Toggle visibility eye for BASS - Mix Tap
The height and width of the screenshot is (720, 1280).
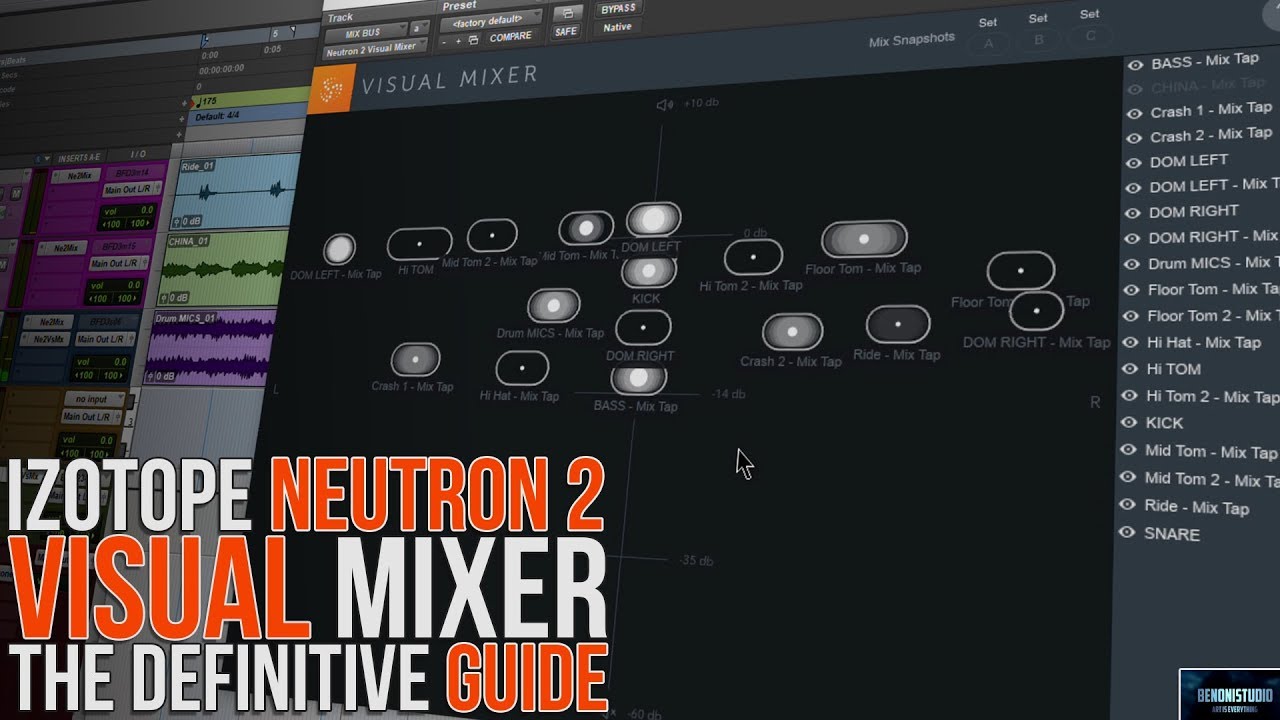[1135, 64]
